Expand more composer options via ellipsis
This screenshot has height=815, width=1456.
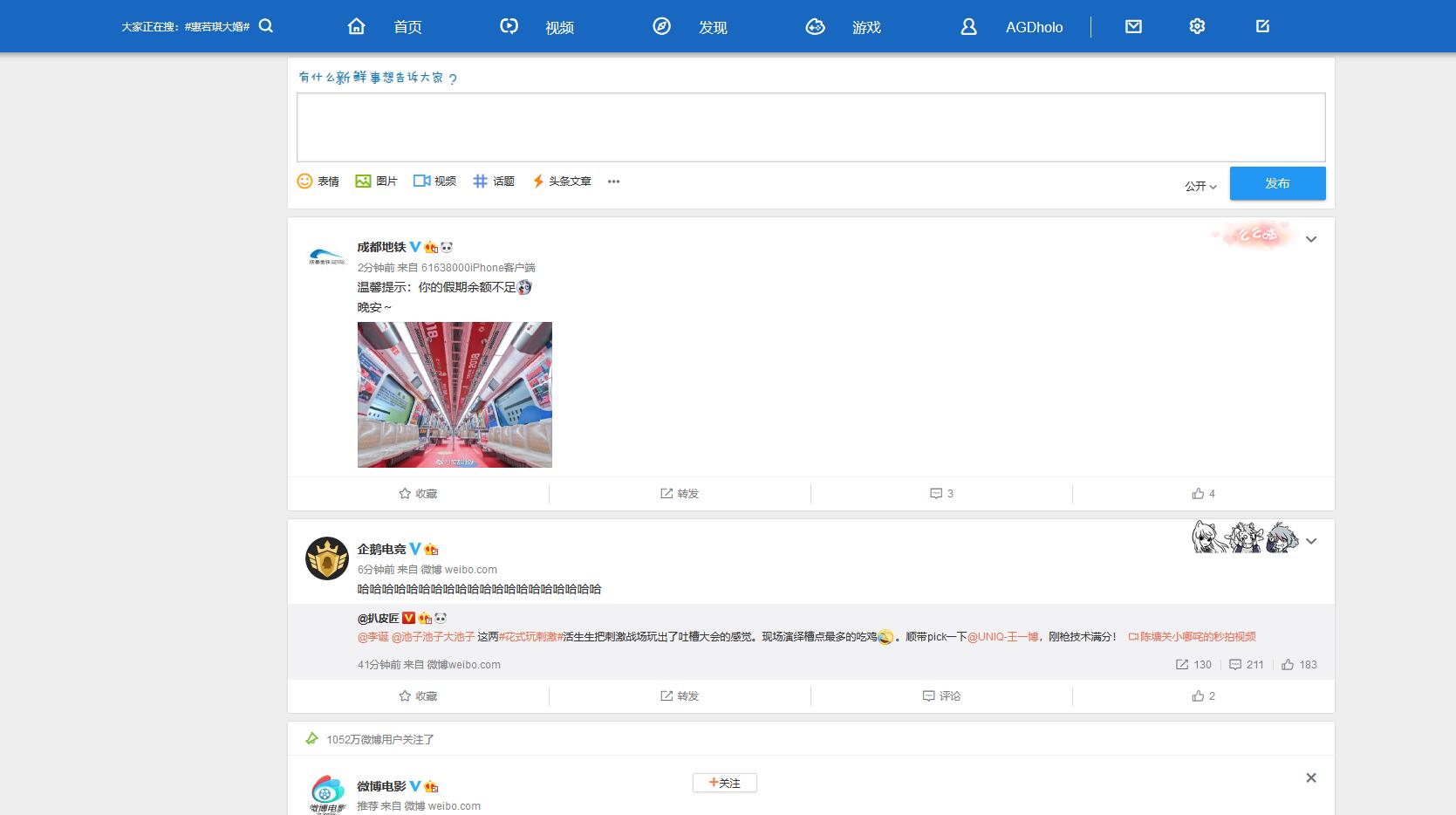pos(613,181)
